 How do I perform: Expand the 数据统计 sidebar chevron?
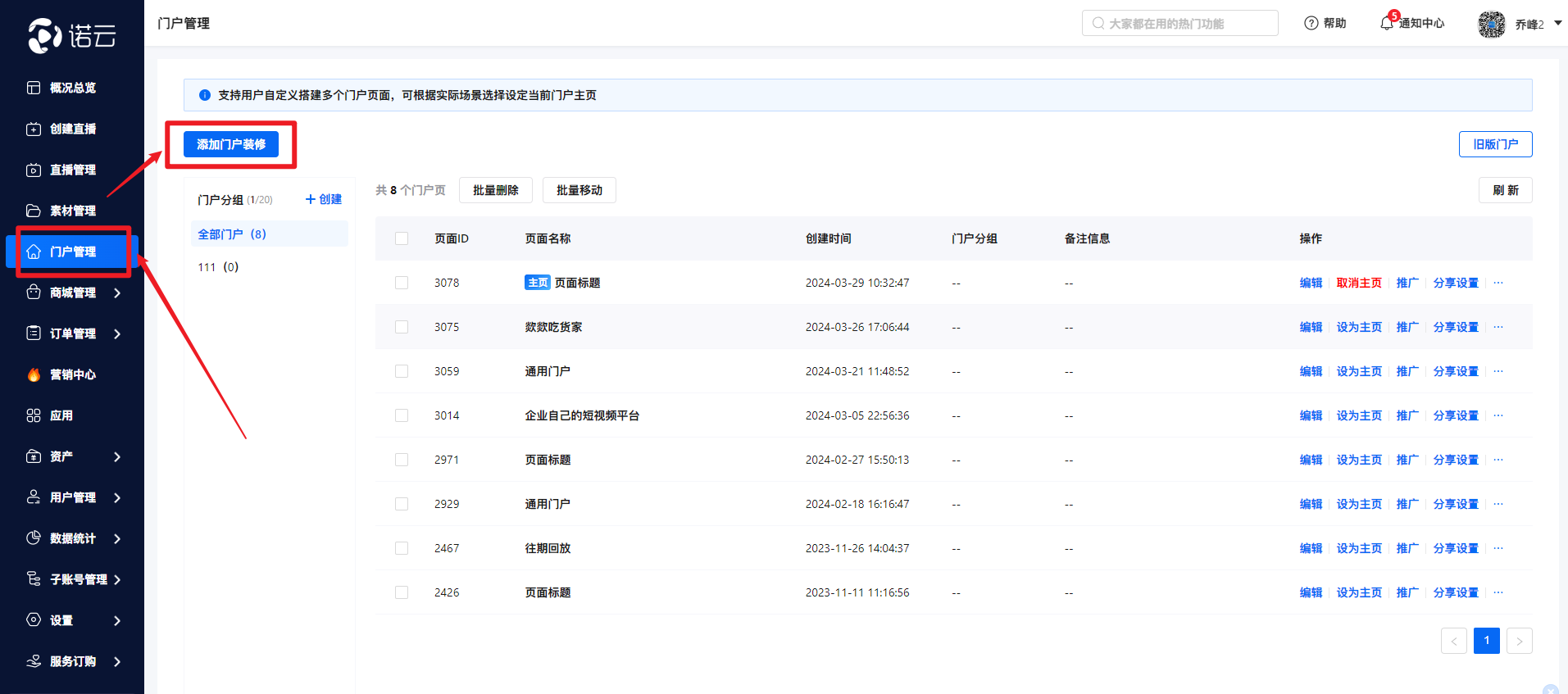point(117,538)
